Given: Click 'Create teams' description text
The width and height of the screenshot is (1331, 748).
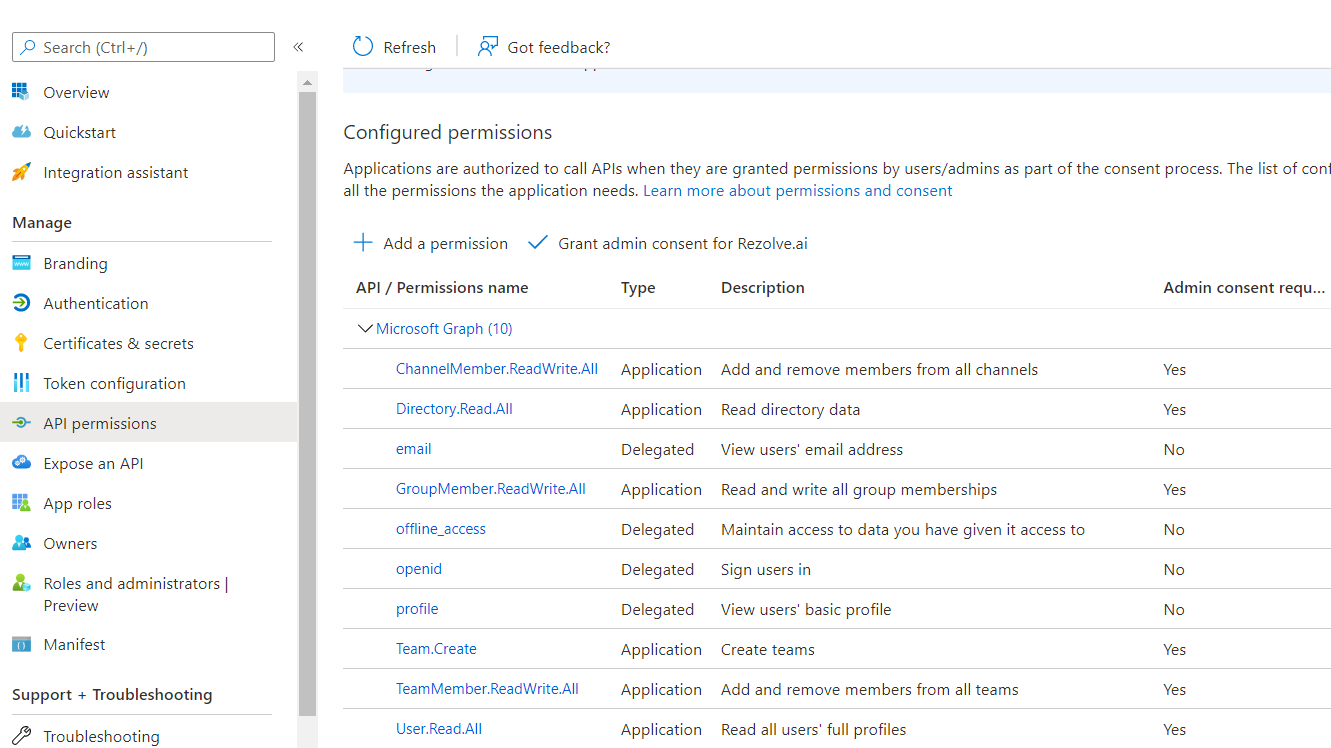Looking at the screenshot, I should pos(767,649).
